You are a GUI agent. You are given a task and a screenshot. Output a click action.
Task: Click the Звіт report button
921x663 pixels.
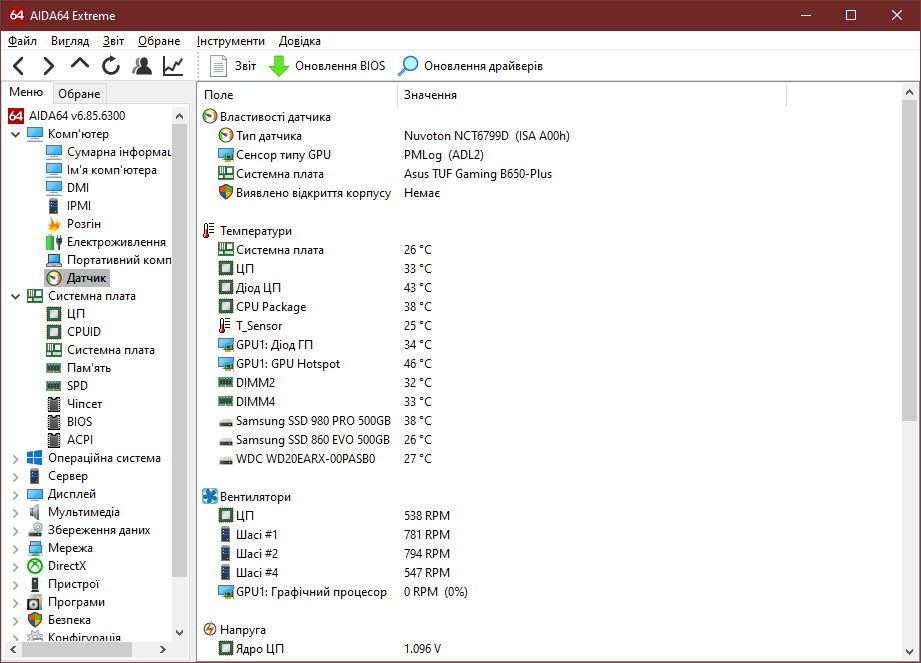233,66
